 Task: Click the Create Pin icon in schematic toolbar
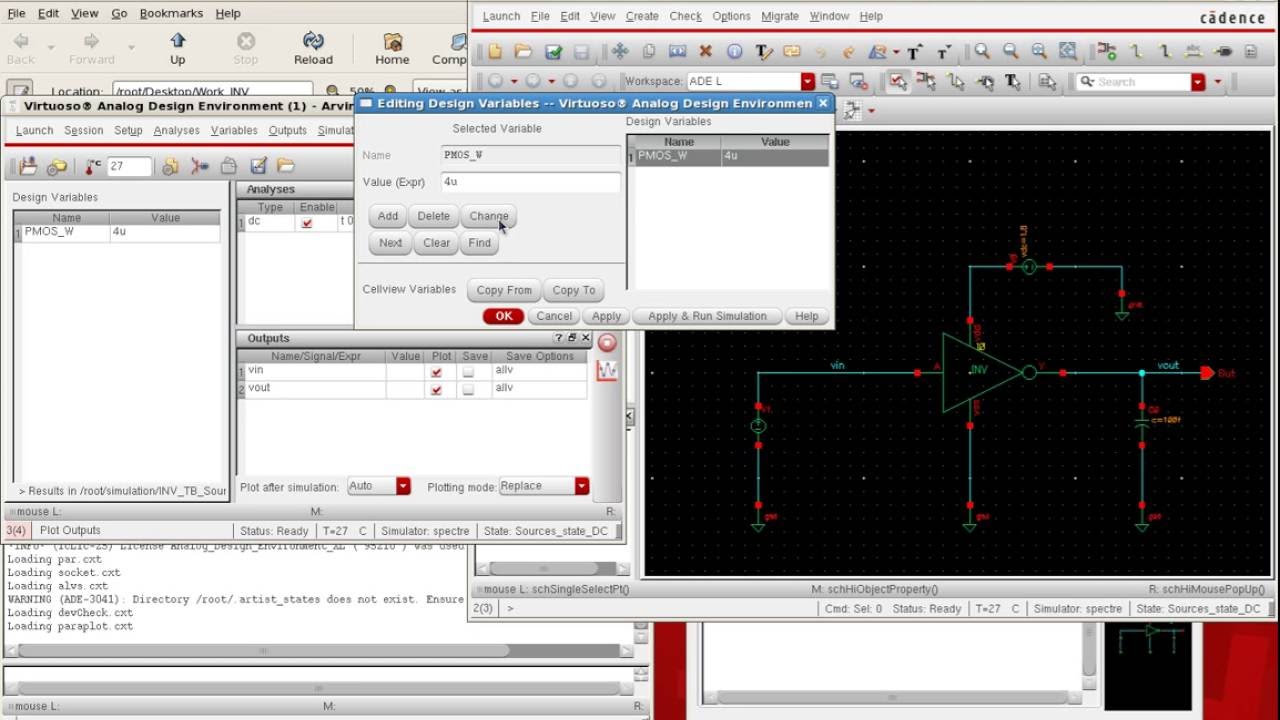click(x=1222, y=51)
